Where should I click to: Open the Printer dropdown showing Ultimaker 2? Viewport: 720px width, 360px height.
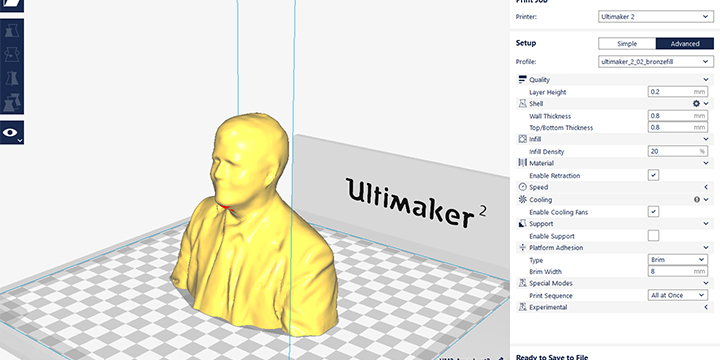656,17
